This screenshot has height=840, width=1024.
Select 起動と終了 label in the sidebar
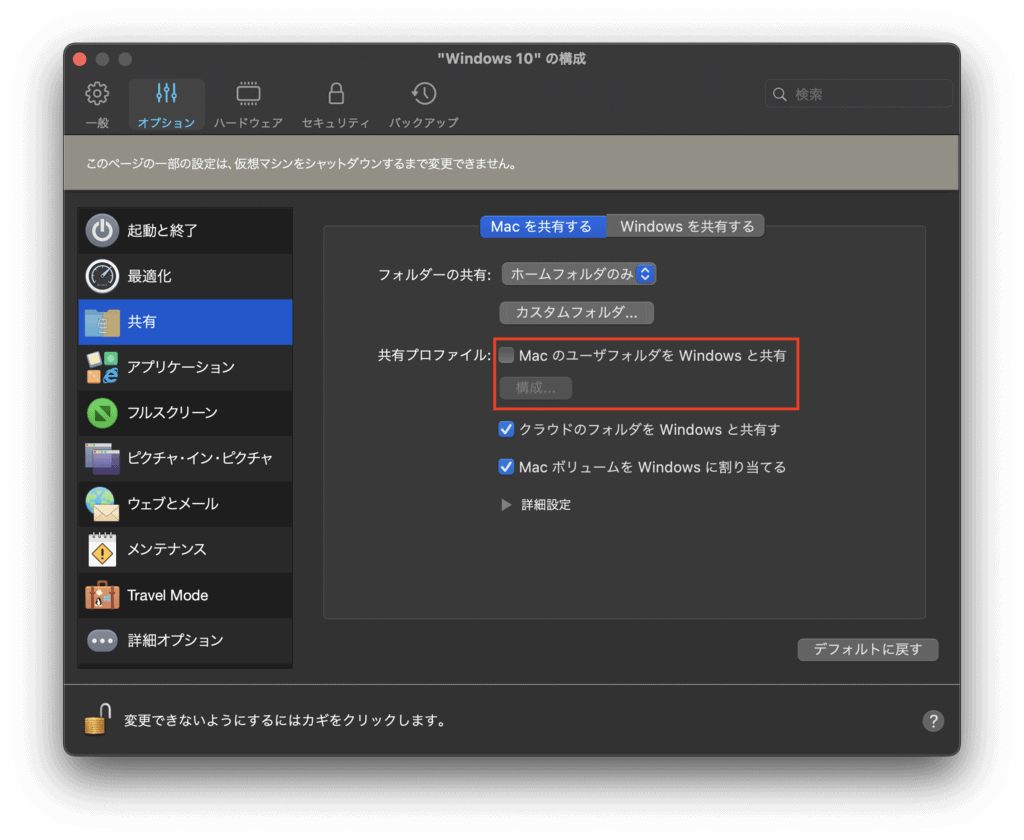(x=162, y=231)
